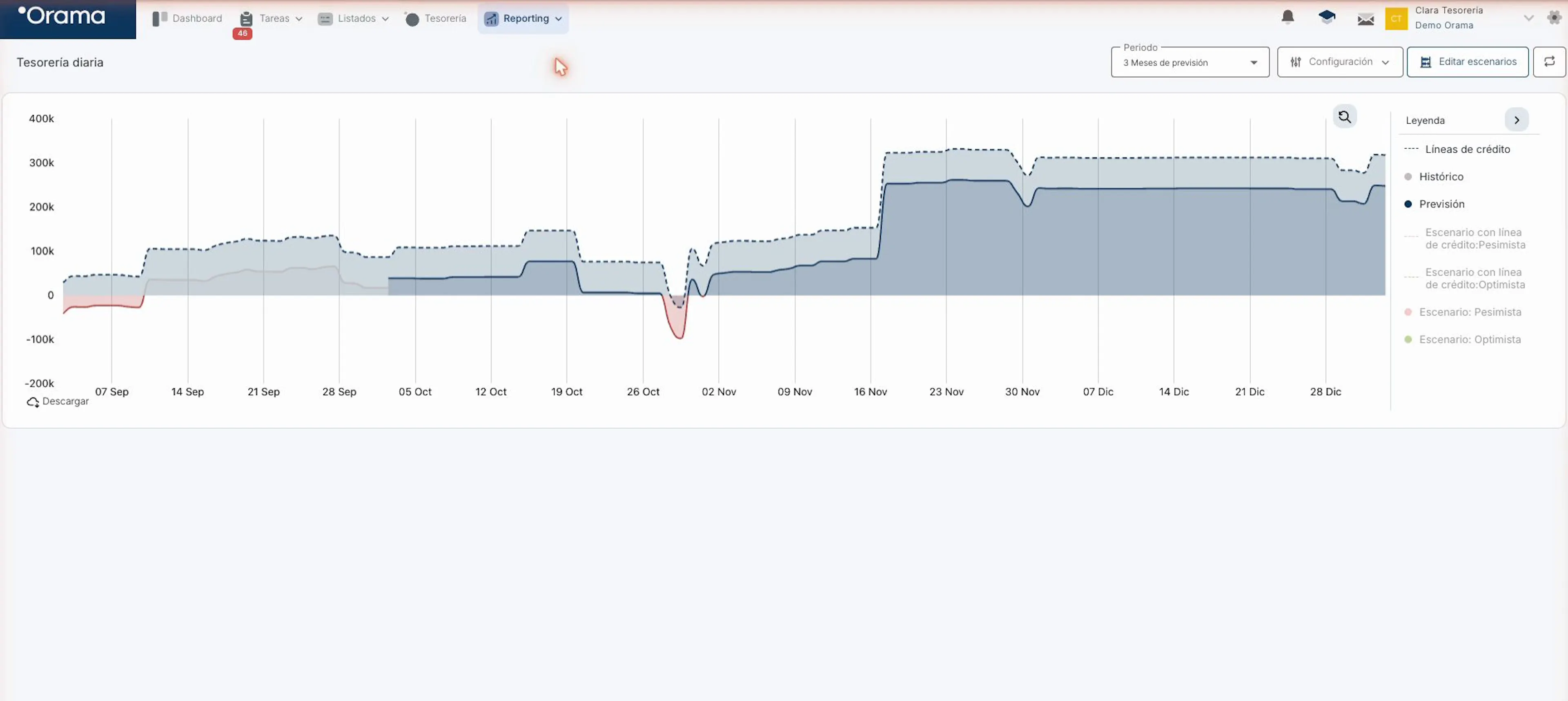Toggle Líneas de crédito series
1568x701 pixels.
(1457, 149)
